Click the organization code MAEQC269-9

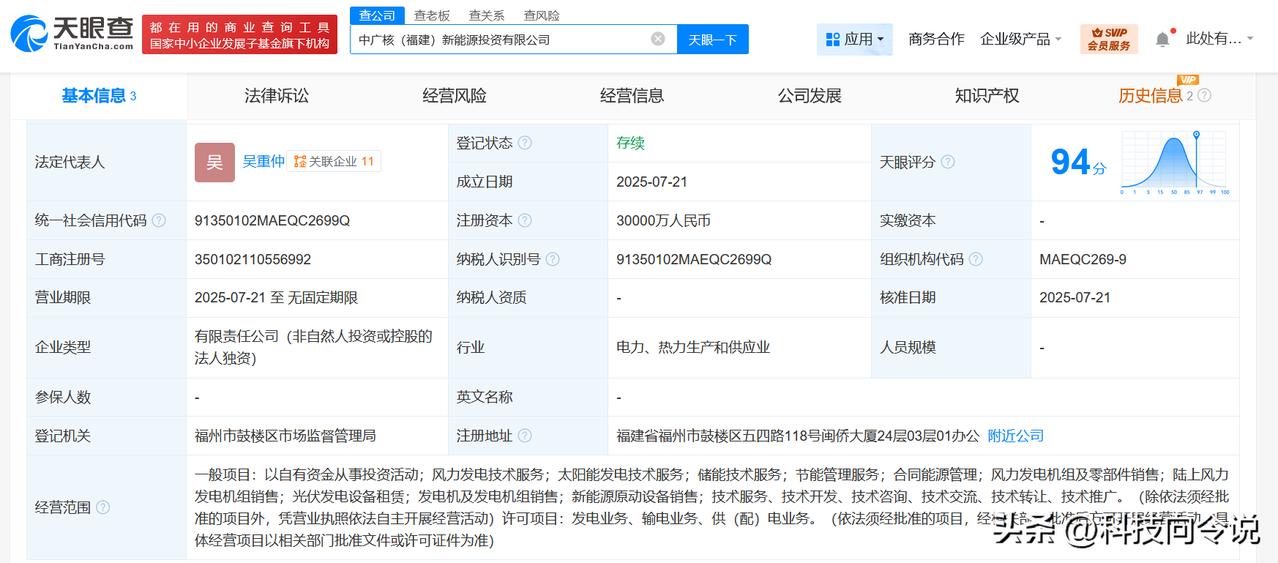coord(1083,259)
